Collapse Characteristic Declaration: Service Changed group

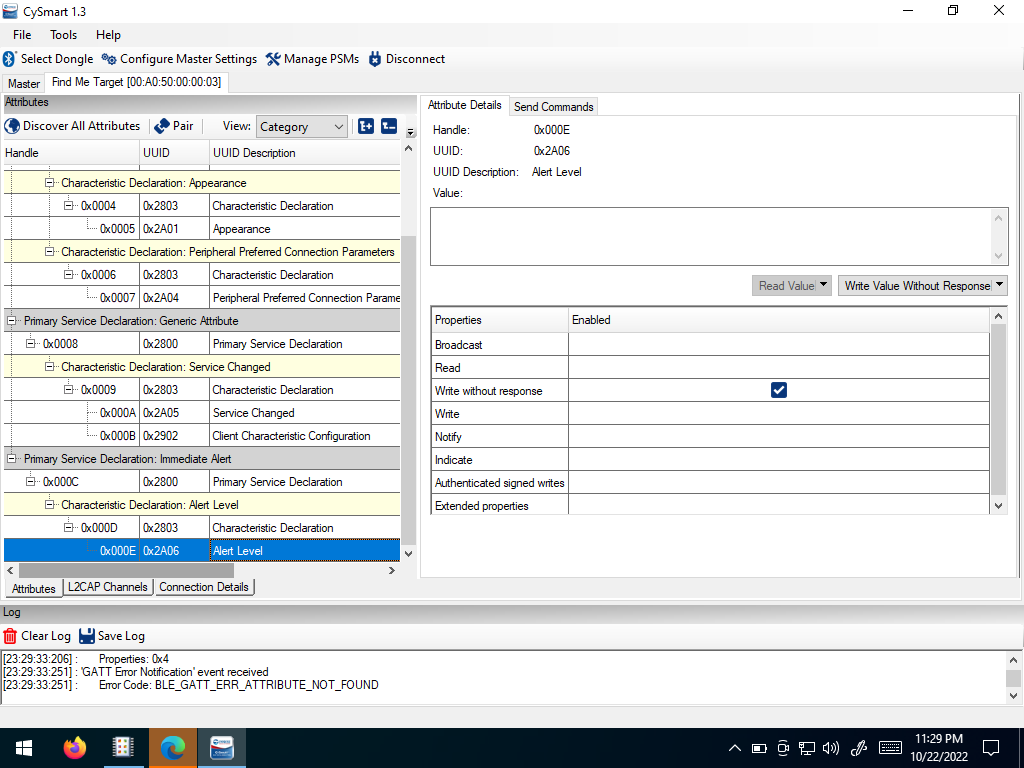click(49, 366)
